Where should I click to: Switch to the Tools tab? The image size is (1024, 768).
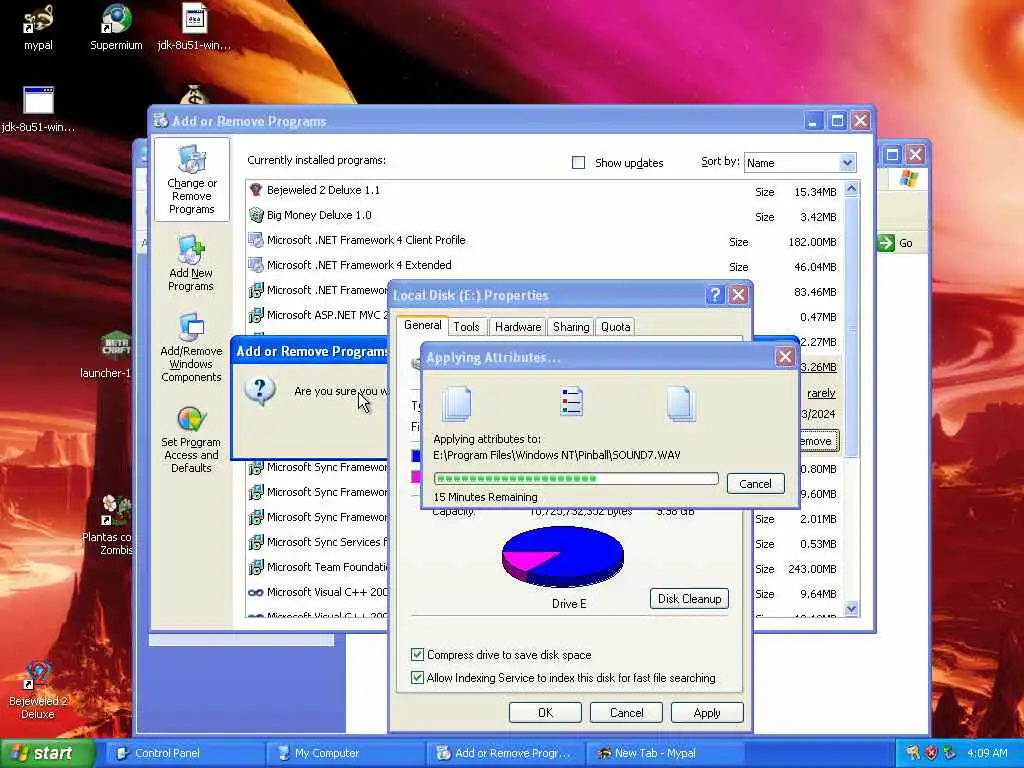coord(466,327)
